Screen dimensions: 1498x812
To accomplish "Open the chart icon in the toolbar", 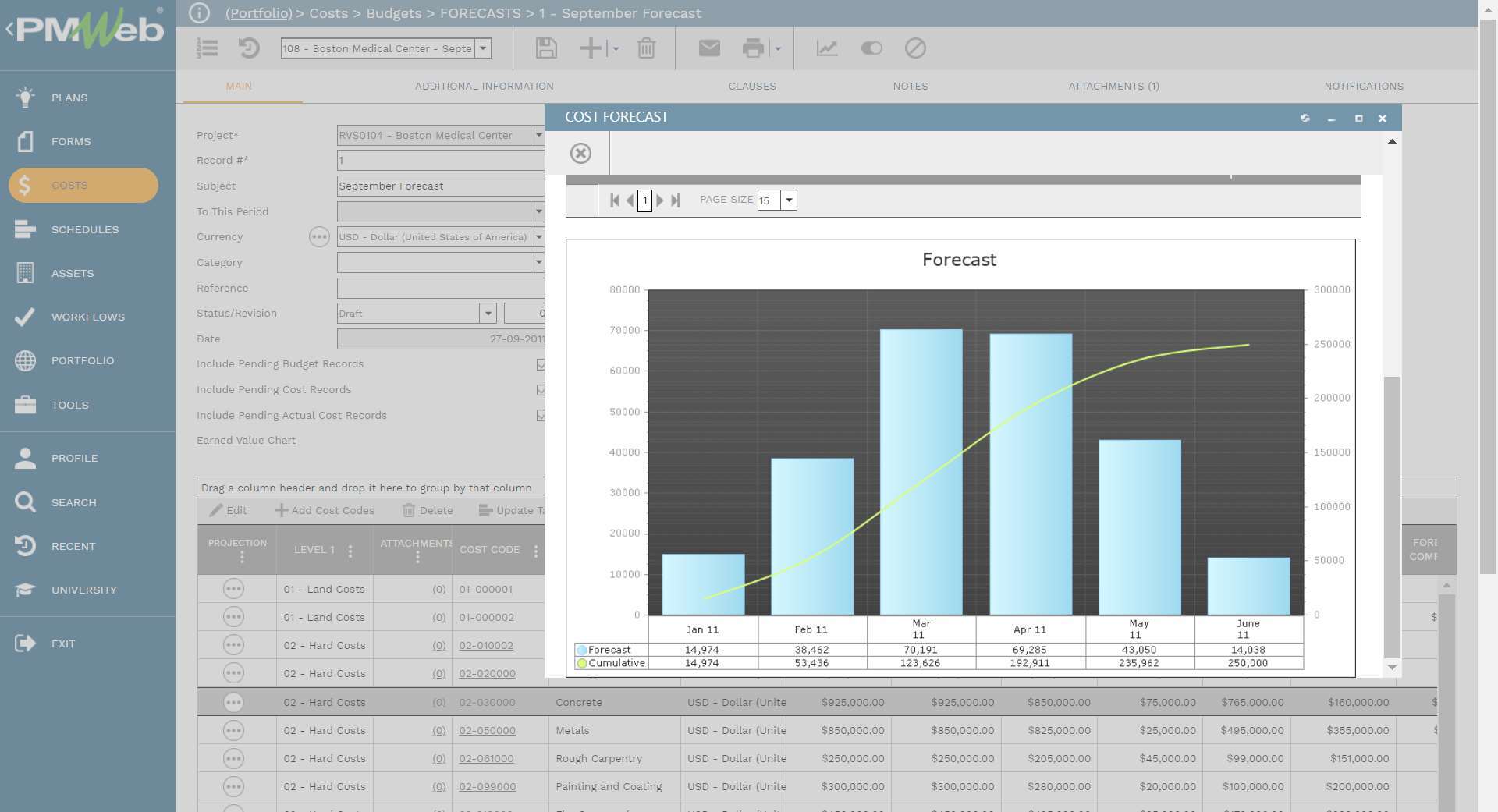I will [x=827, y=48].
